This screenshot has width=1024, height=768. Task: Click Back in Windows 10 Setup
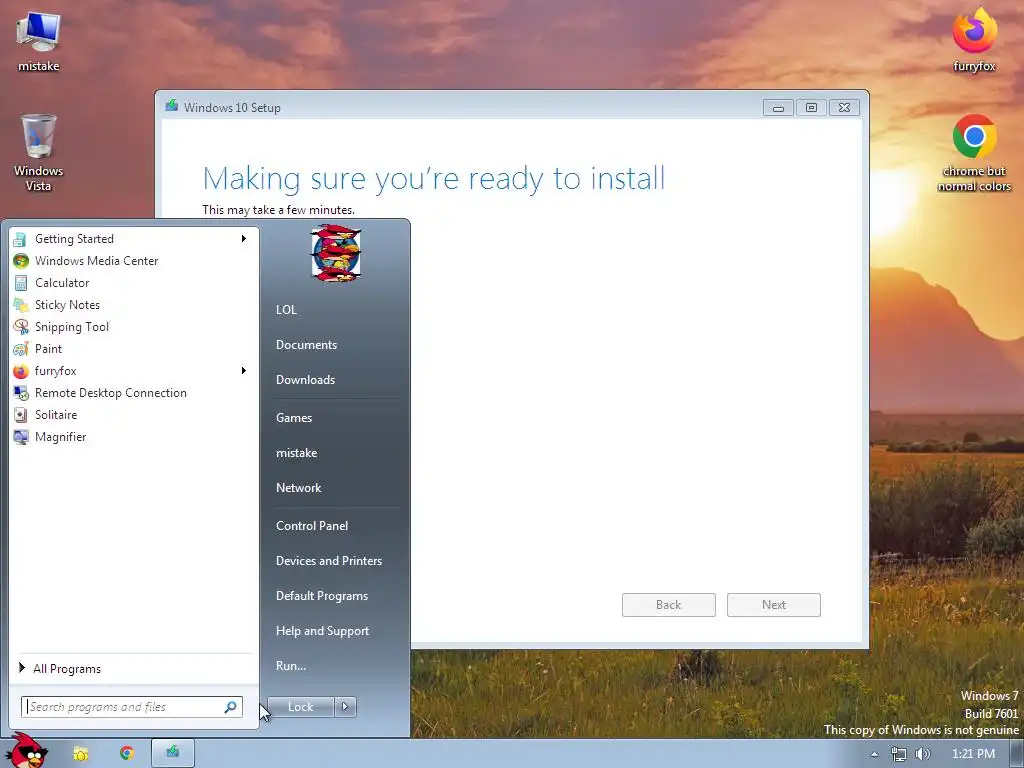pos(669,605)
